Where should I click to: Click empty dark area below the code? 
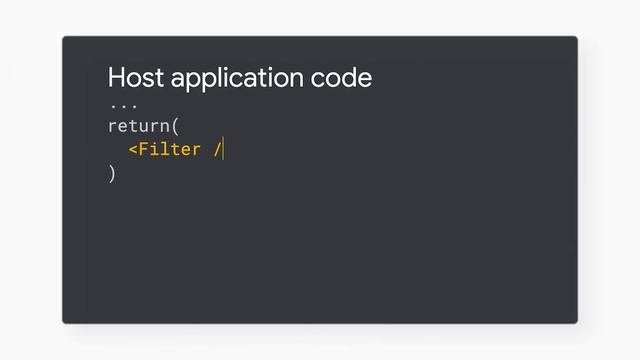point(320,253)
